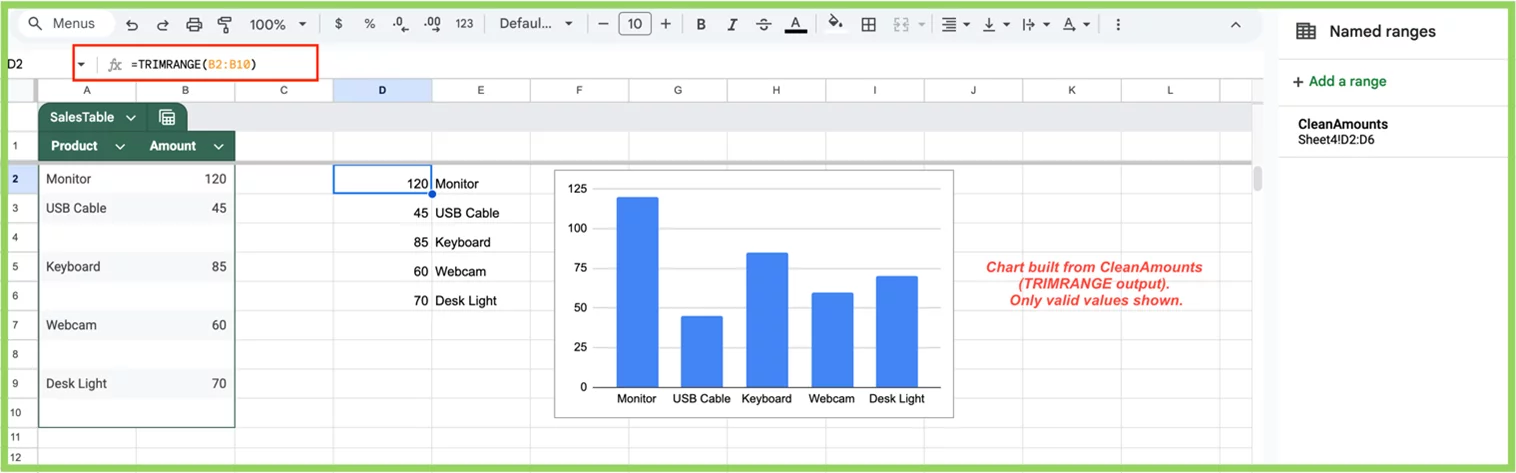
Task: Click the vertical scrollbar thumb
Action: (x=1258, y=179)
